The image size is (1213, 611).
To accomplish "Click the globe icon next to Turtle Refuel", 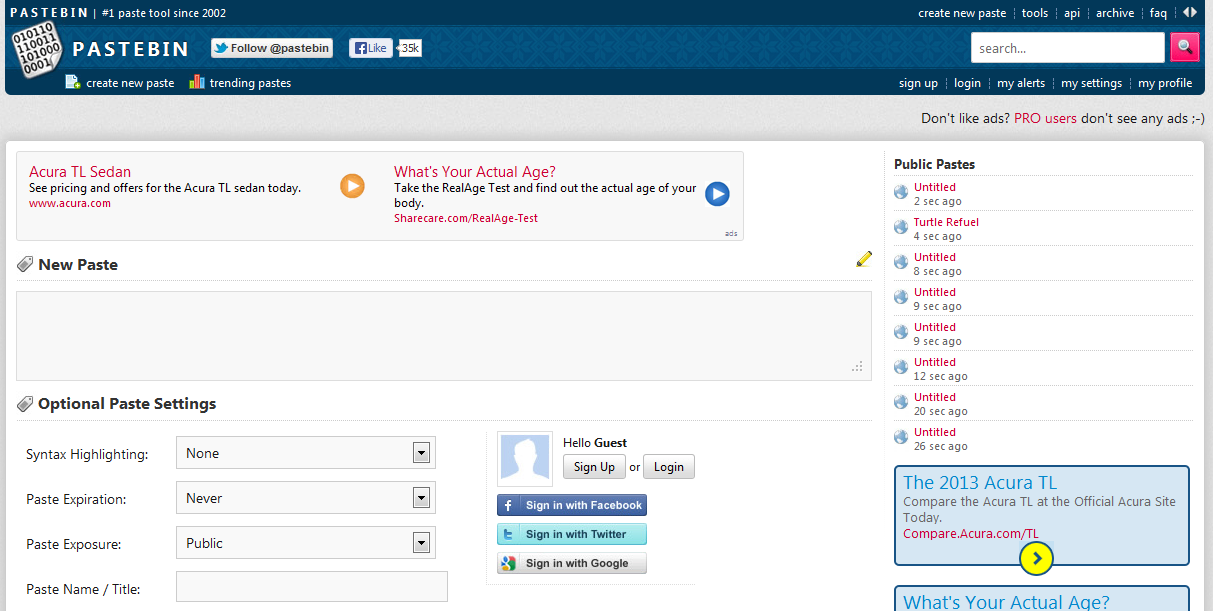I will point(901,228).
